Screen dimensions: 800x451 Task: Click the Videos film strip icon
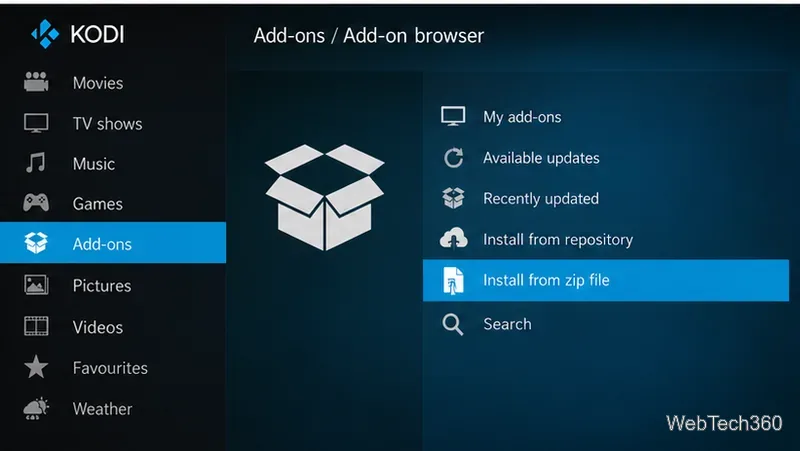pos(36,326)
